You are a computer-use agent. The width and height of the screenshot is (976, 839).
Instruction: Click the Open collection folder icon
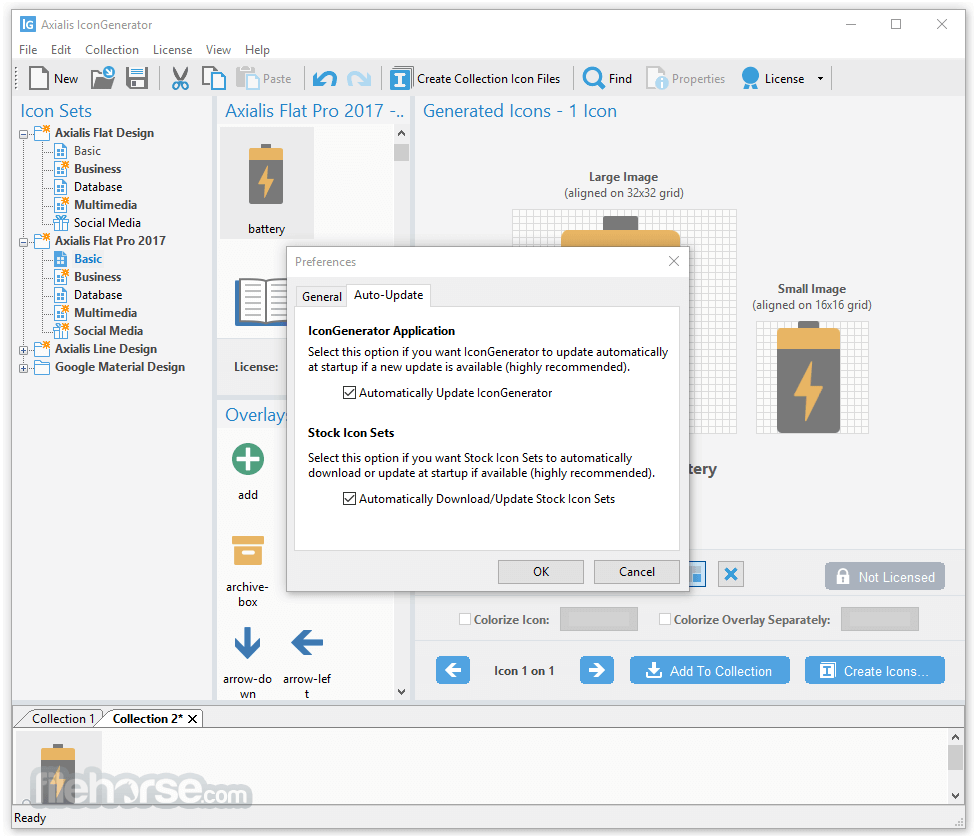(103, 79)
